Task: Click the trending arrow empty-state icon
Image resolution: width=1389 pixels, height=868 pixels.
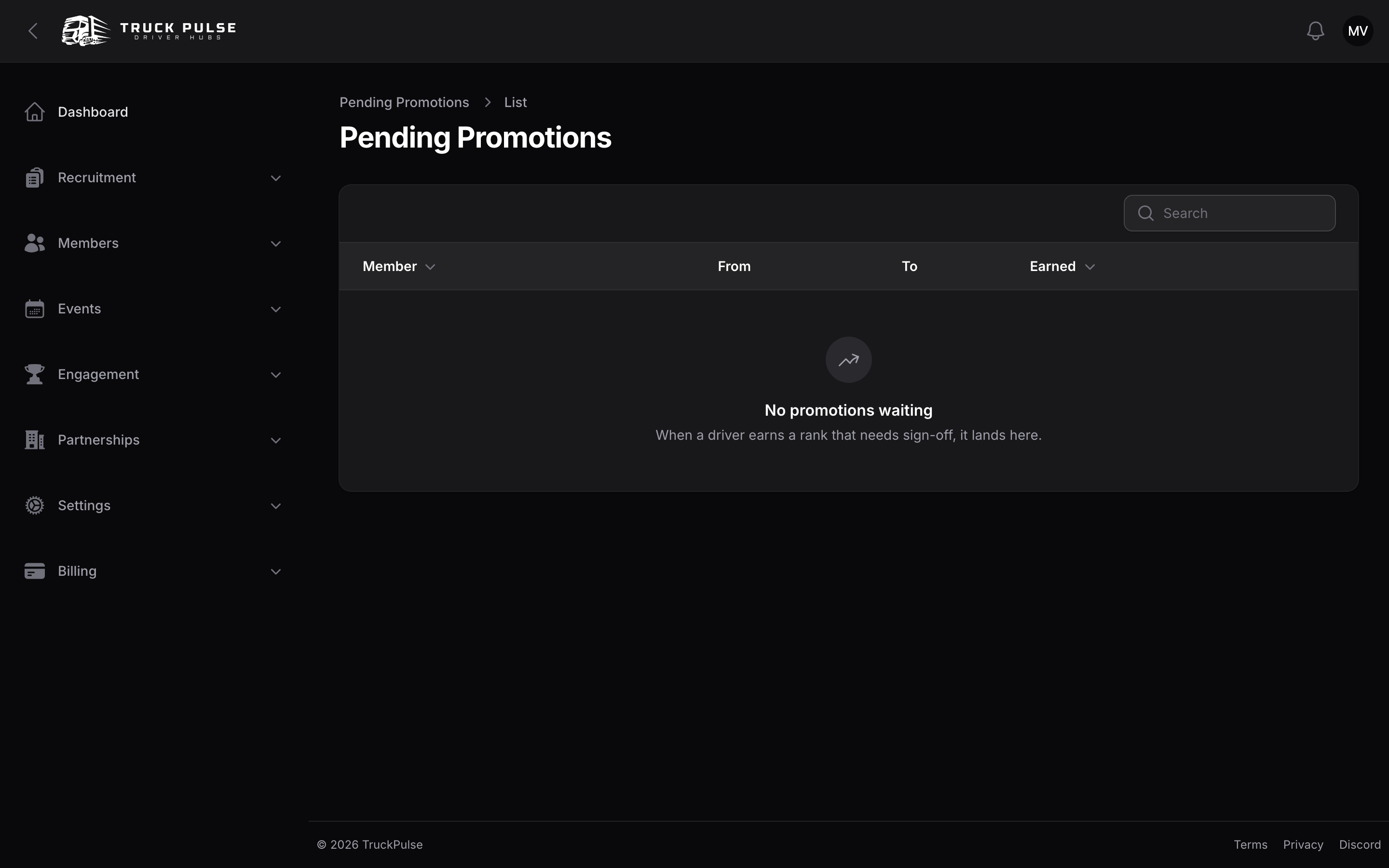Action: 848,360
